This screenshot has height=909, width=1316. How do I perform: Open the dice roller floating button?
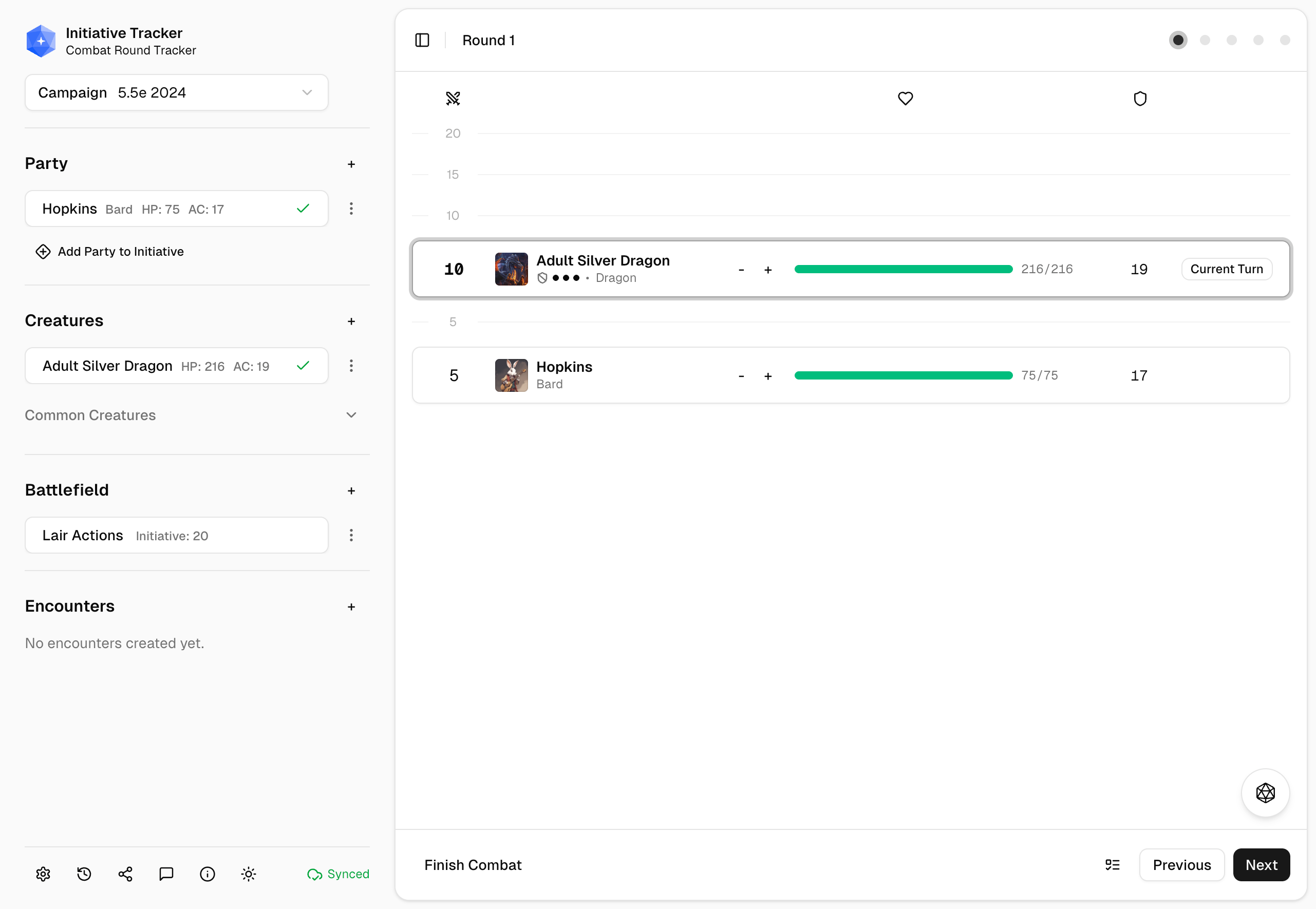click(x=1265, y=792)
